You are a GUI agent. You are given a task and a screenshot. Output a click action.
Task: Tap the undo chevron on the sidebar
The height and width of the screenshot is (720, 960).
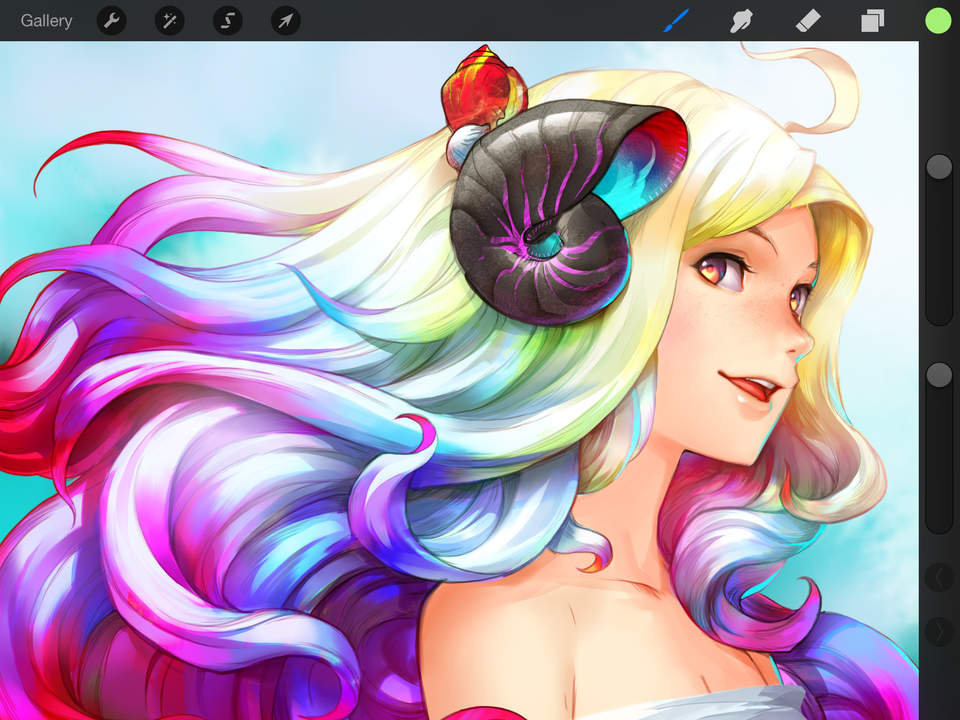938,577
